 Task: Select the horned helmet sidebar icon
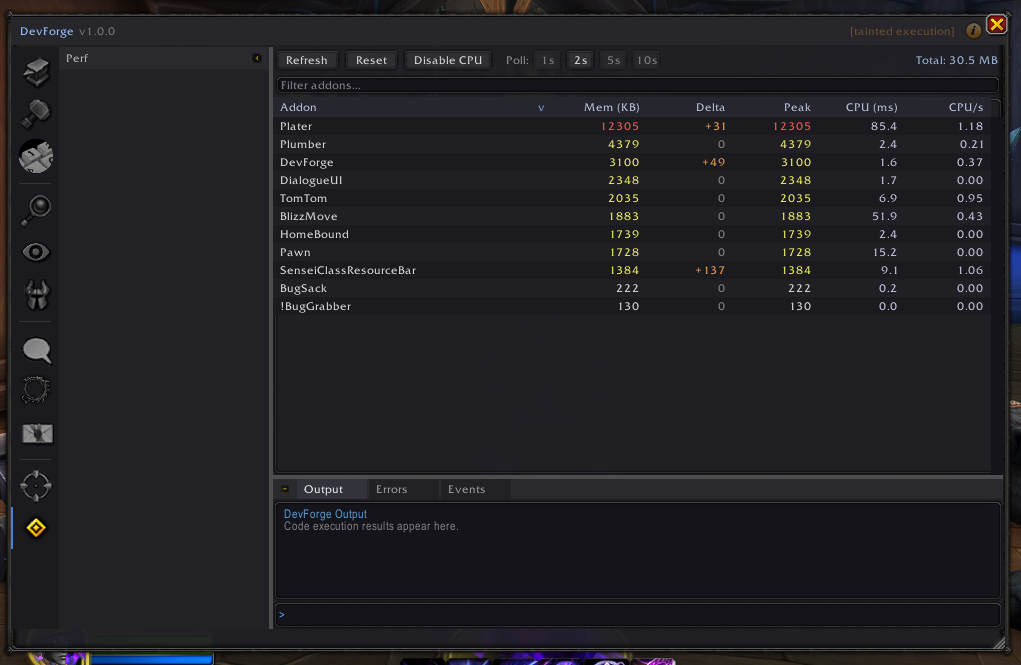(35, 294)
